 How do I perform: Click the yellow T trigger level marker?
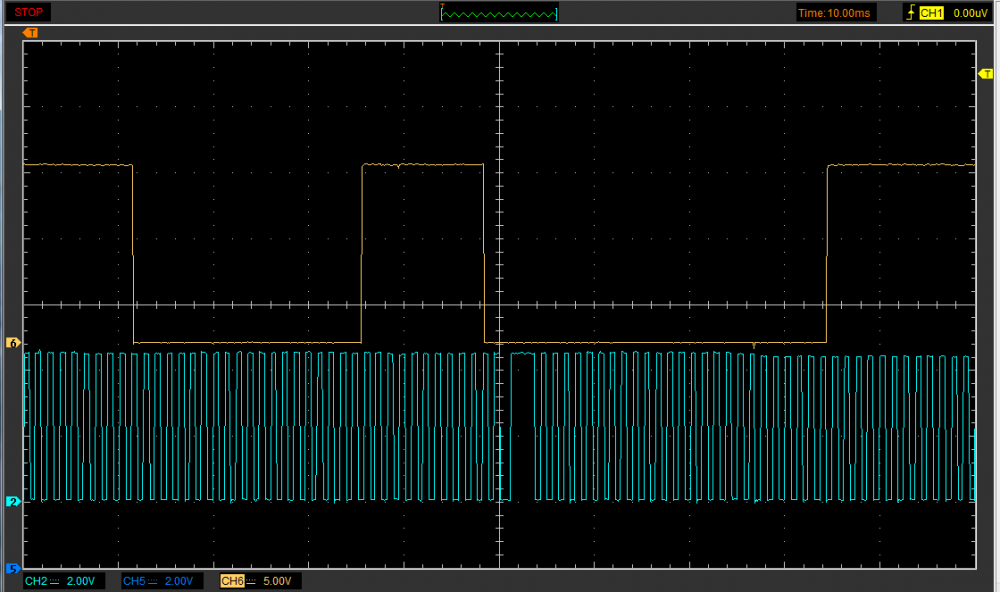pos(984,75)
